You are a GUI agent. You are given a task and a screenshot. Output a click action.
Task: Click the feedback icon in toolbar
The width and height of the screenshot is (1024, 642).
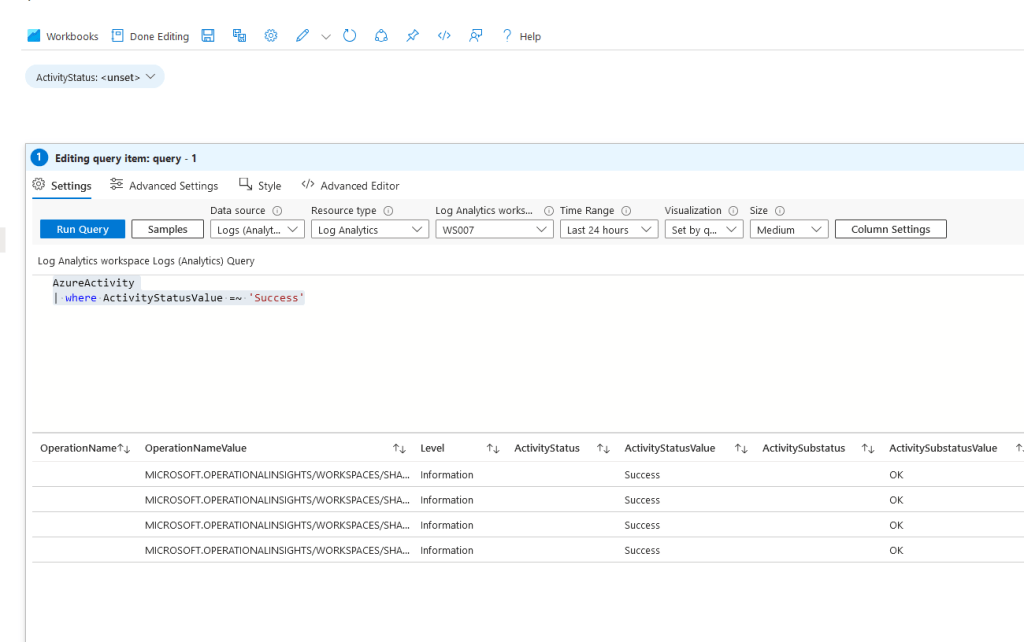[476, 36]
